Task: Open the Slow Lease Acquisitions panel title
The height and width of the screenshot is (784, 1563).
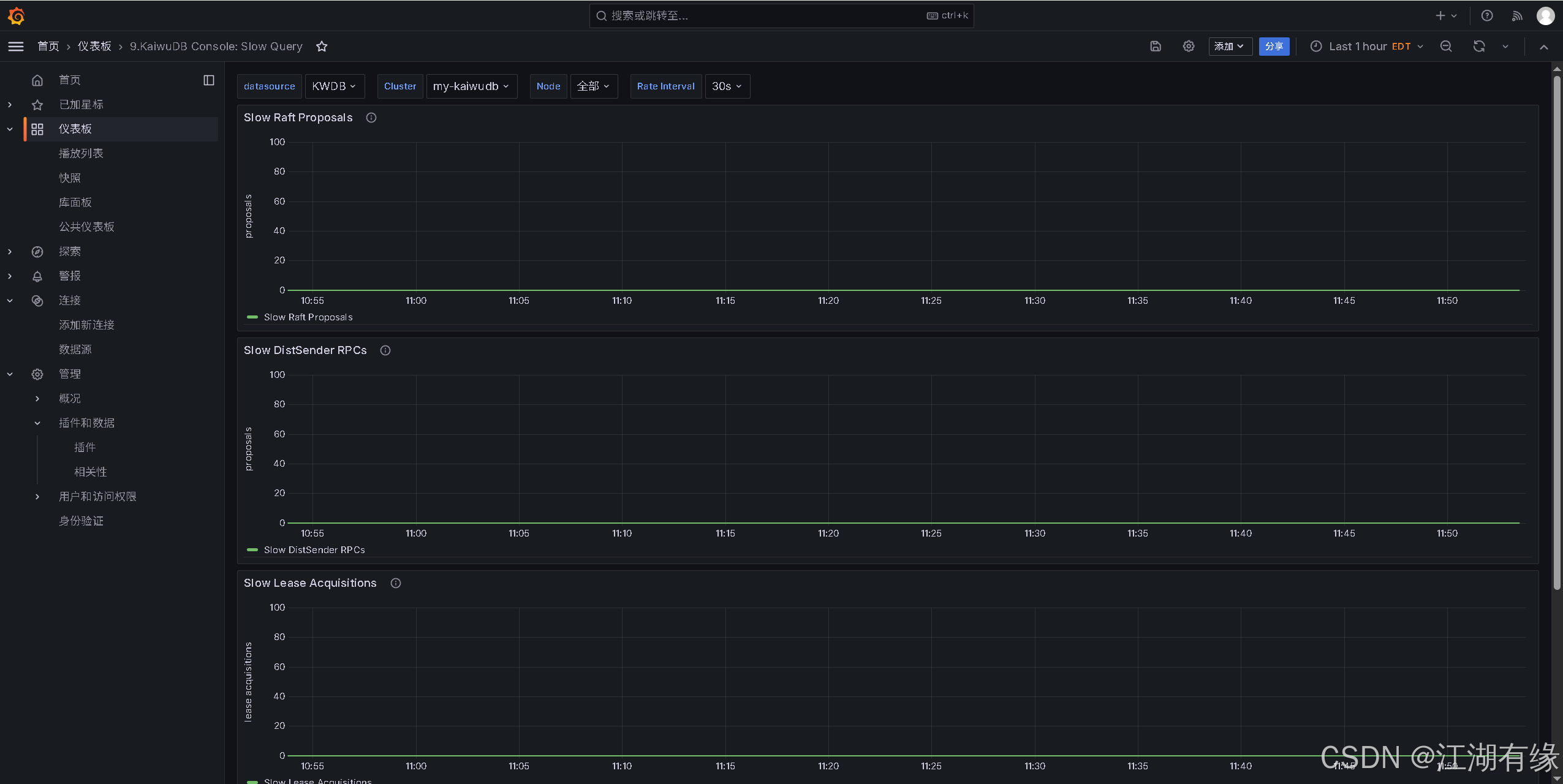Action: click(x=310, y=583)
